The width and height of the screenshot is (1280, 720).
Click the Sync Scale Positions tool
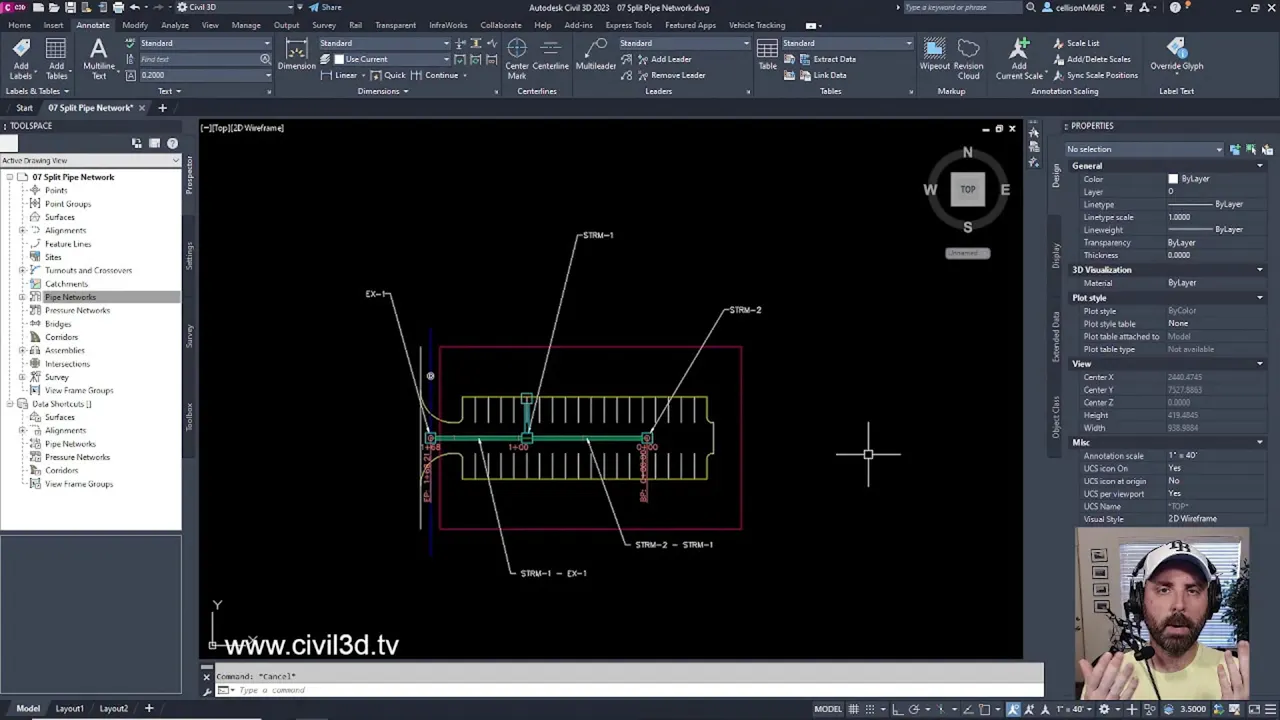coord(1094,75)
